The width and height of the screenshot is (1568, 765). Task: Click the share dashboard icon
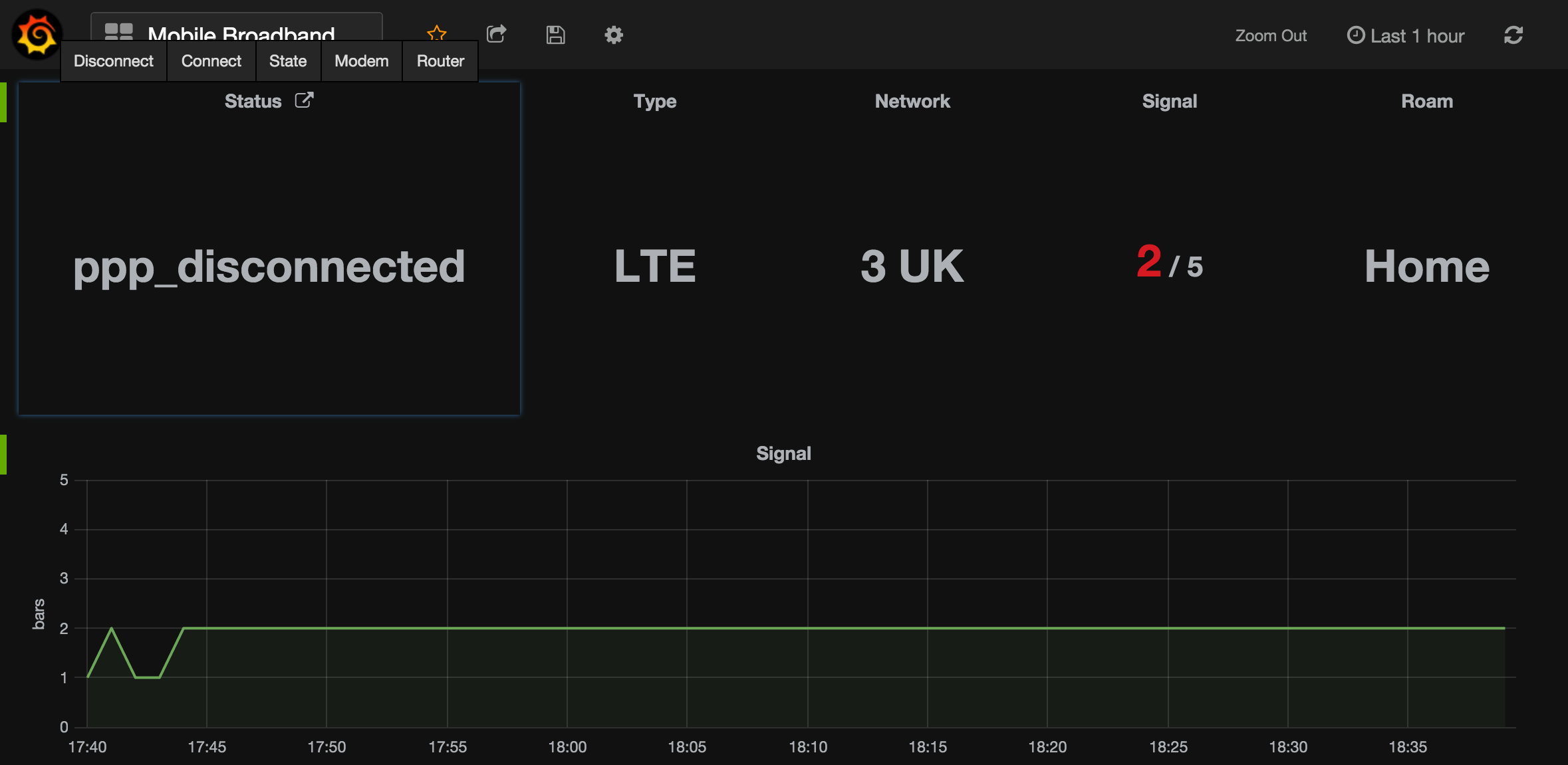pyautogui.click(x=496, y=35)
